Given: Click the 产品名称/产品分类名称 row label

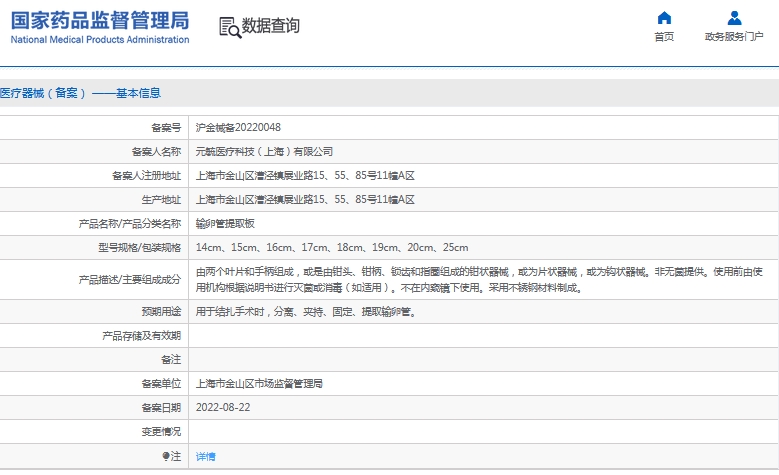Looking at the screenshot, I should pyautogui.click(x=130, y=224).
